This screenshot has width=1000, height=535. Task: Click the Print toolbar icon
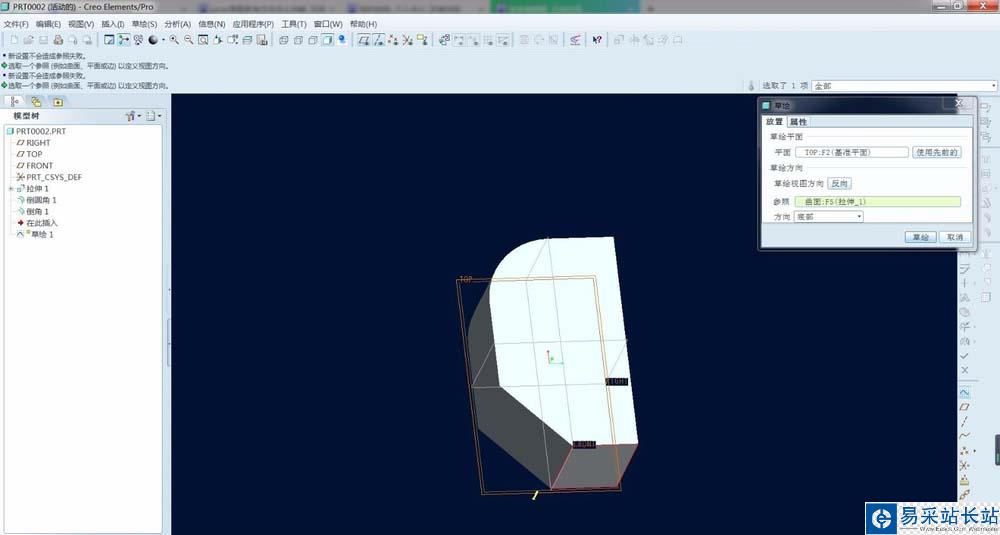tap(58, 40)
